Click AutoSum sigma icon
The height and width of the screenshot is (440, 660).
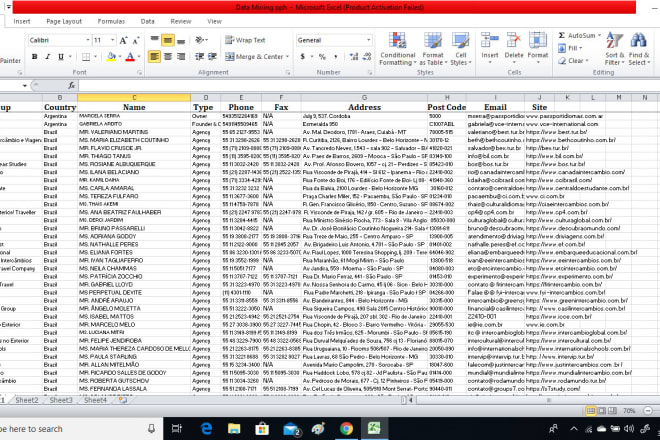pos(562,35)
